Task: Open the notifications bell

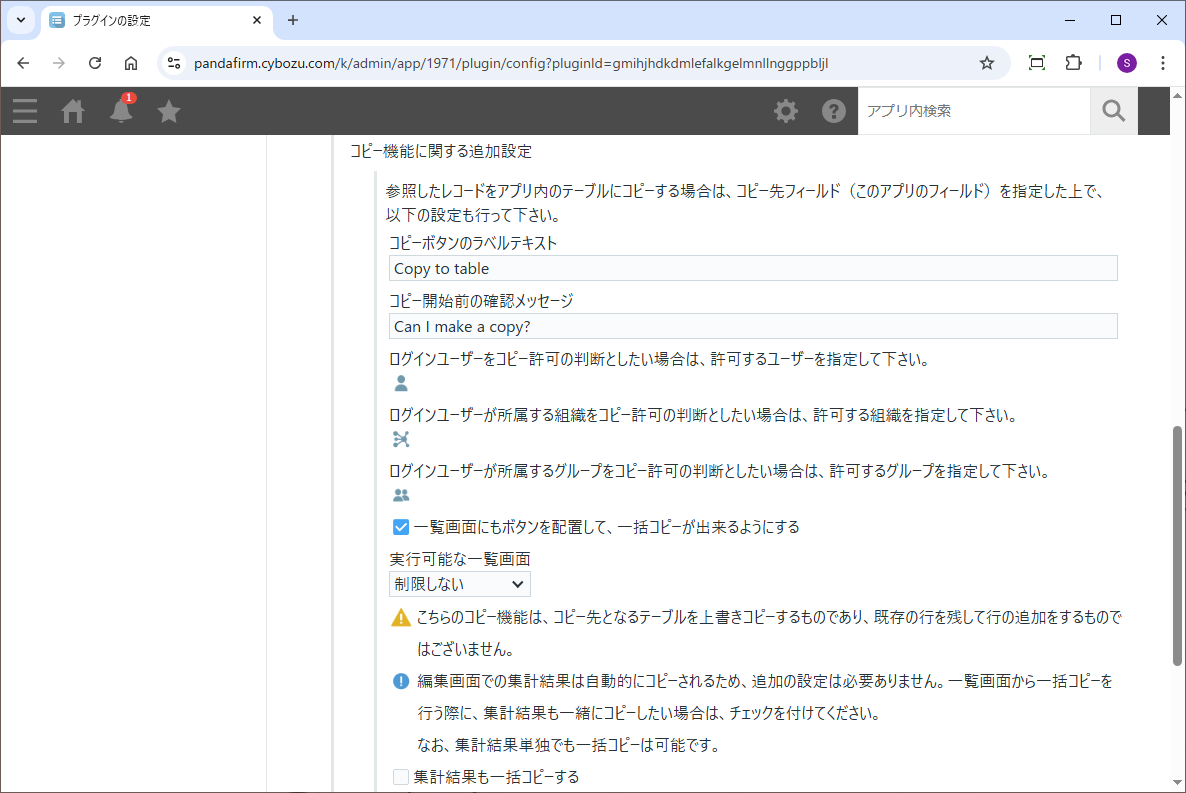Action: [x=121, y=111]
